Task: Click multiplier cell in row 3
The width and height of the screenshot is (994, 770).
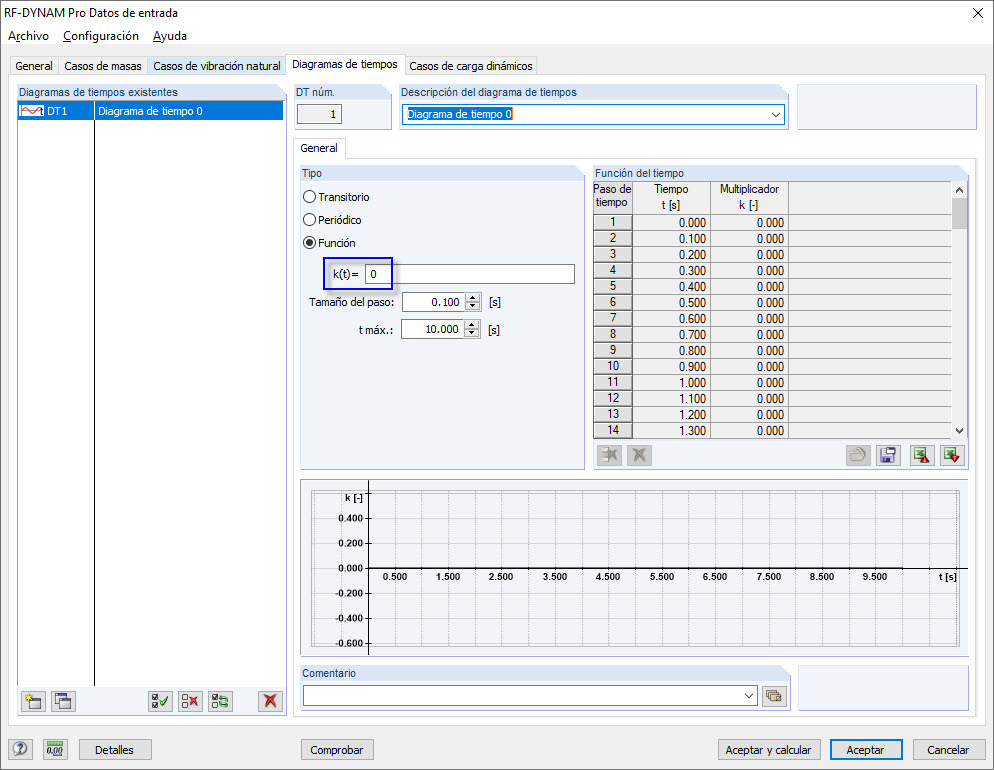Action: [x=749, y=254]
